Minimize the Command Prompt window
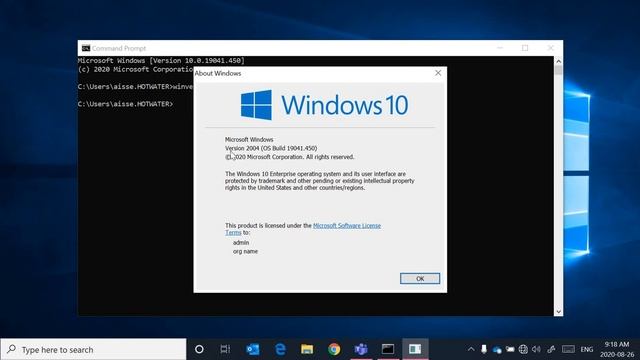640x360 pixels. (x=500, y=48)
